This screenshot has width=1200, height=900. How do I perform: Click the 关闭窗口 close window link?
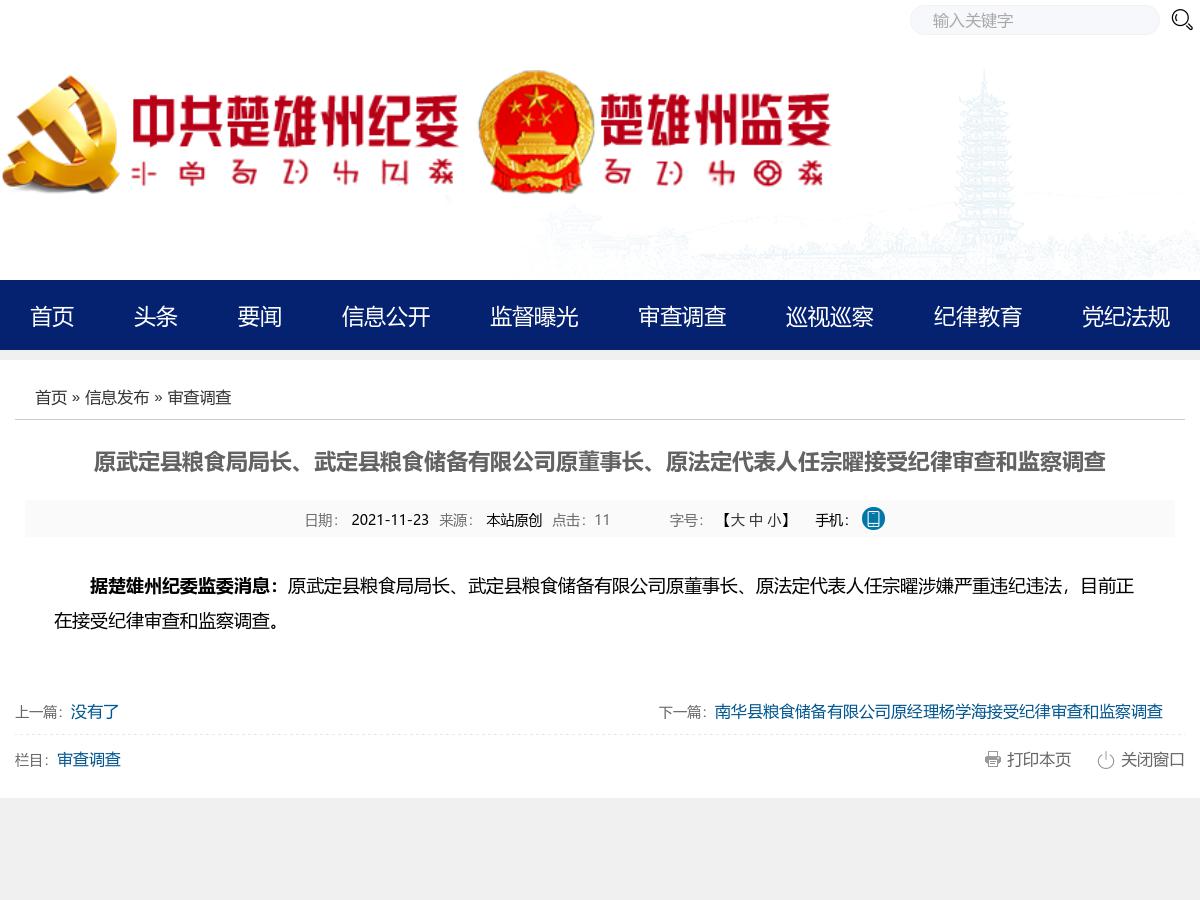[x=1153, y=760]
